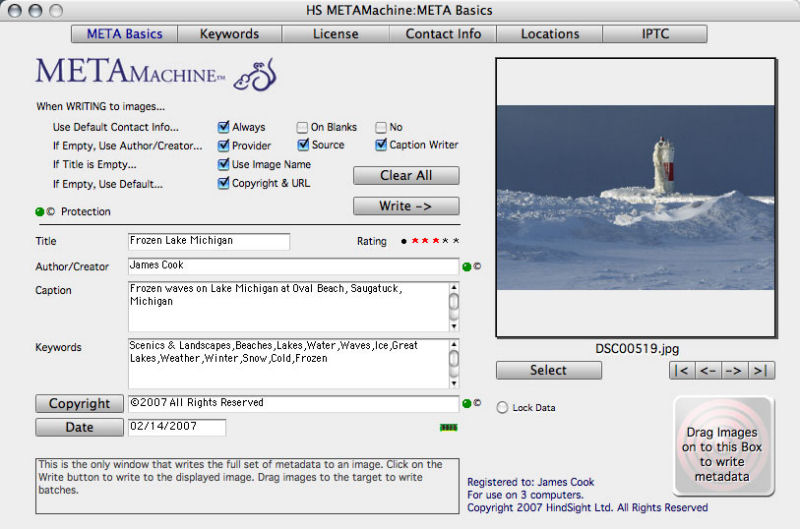800x529 pixels.
Task: Set rating by clicking the third red star
Action: (435, 241)
